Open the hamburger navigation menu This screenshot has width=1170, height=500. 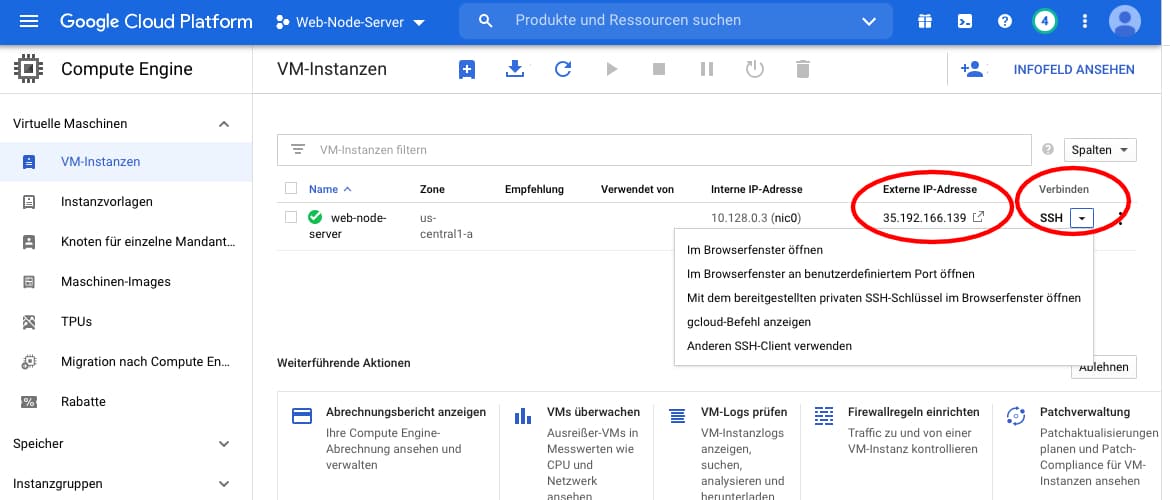[28, 21]
